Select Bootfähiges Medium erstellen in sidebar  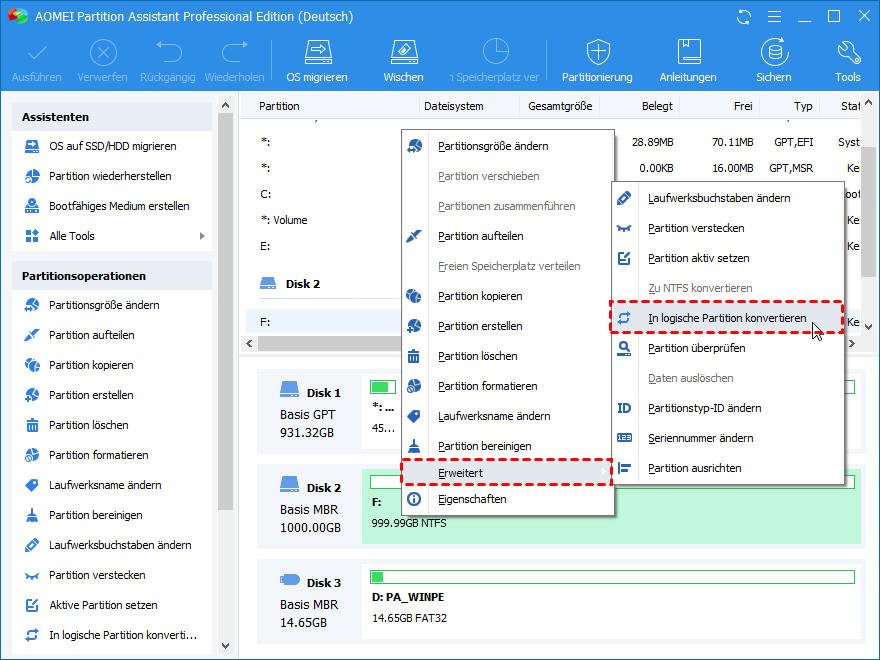click(x=112, y=206)
